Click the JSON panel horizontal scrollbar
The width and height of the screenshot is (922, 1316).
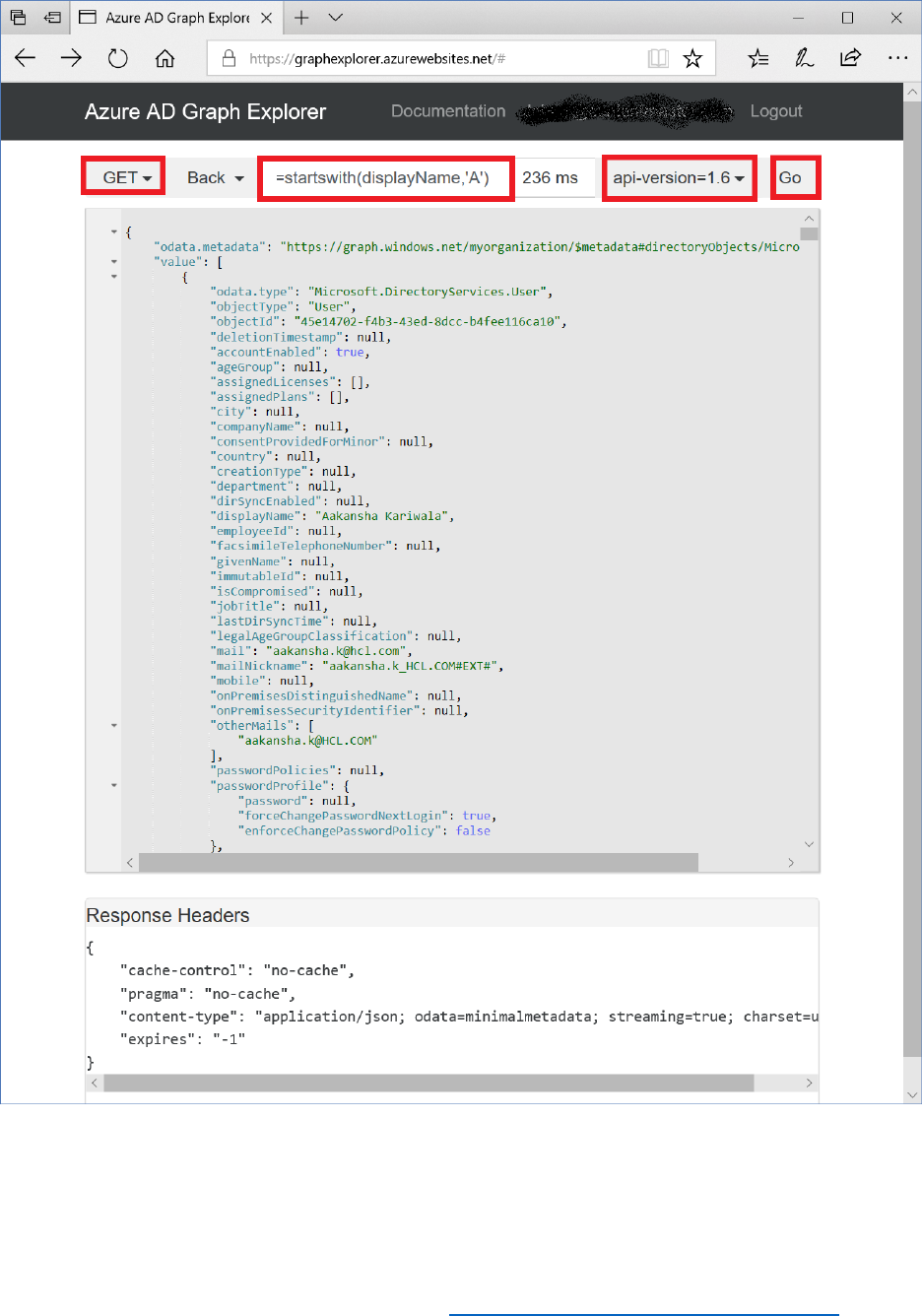click(x=419, y=862)
